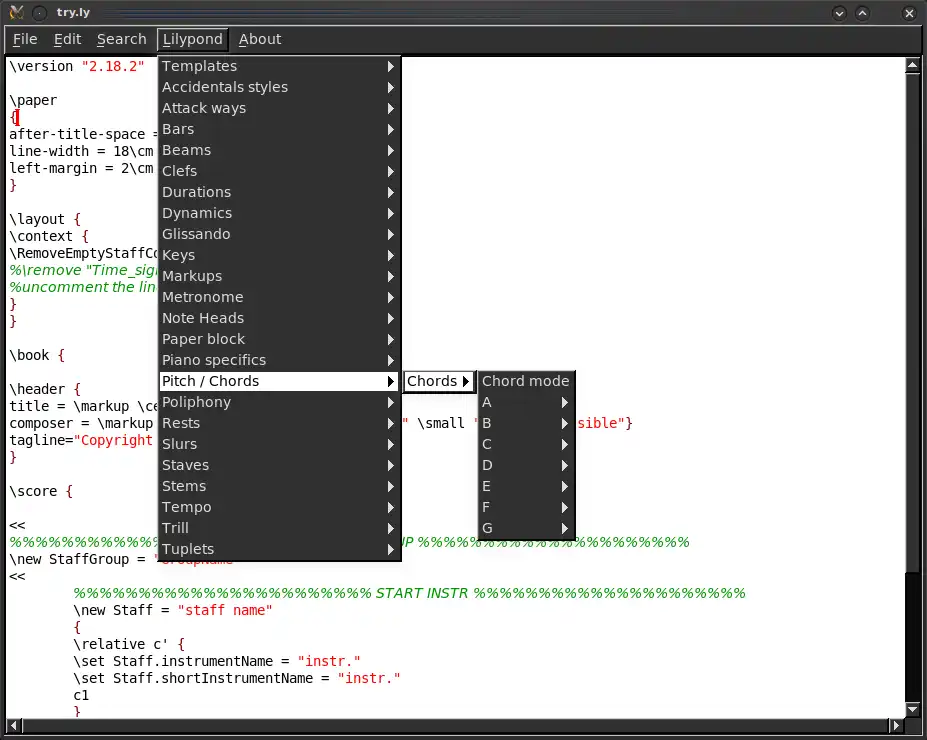927x740 pixels.
Task: Select the Pitch / Chords entry
Action: (x=279, y=381)
